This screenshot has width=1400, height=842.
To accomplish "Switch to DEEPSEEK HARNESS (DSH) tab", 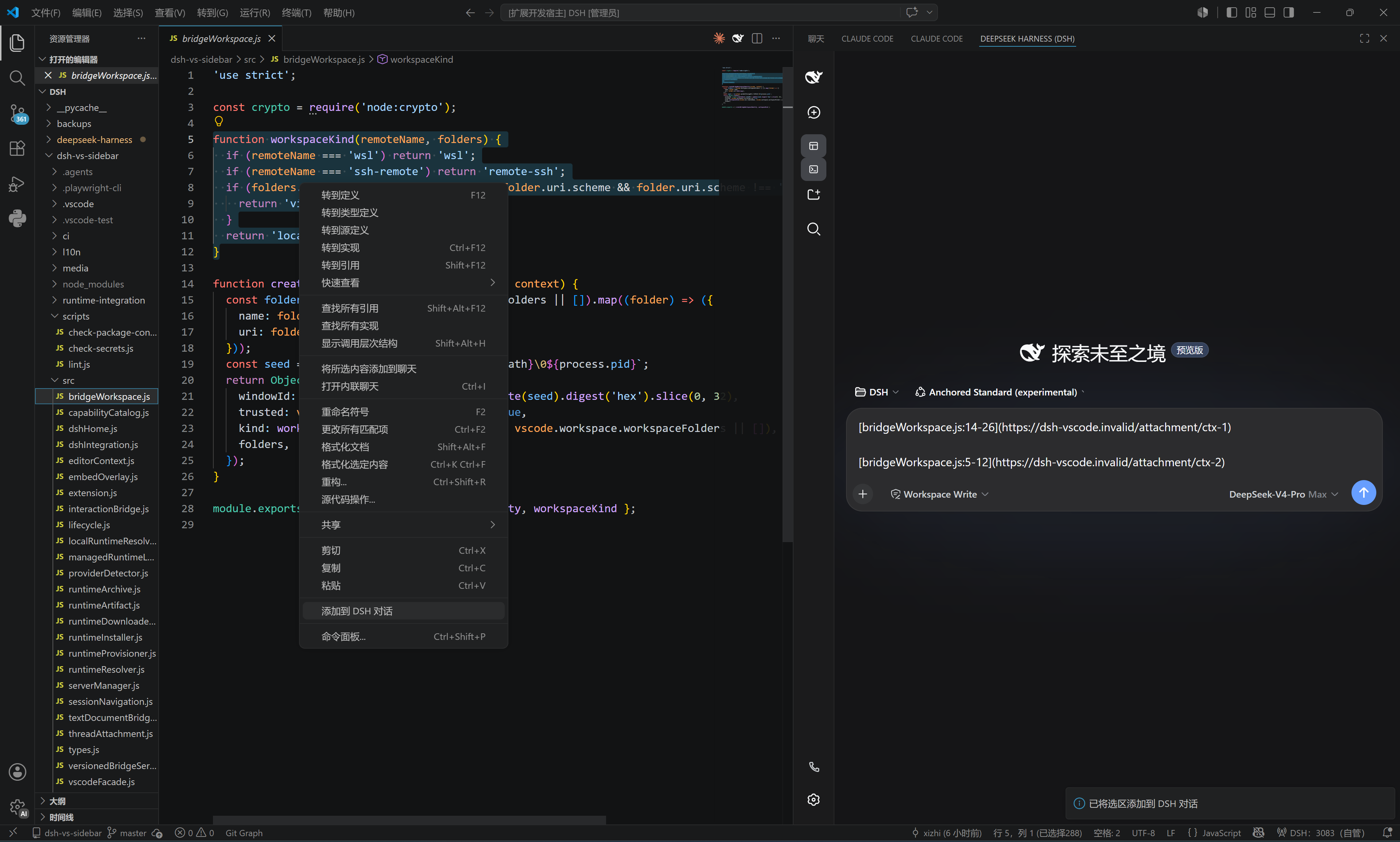I will [x=1027, y=39].
